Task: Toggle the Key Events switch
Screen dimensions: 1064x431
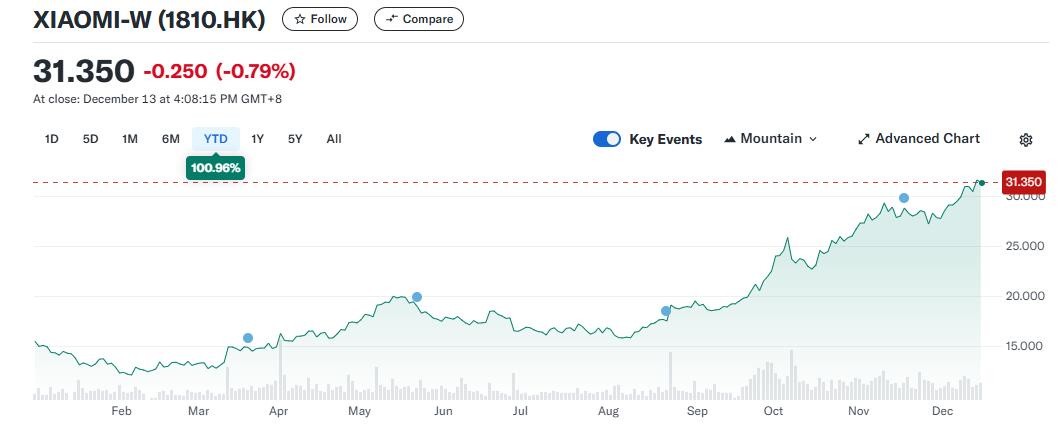Action: pyautogui.click(x=607, y=139)
